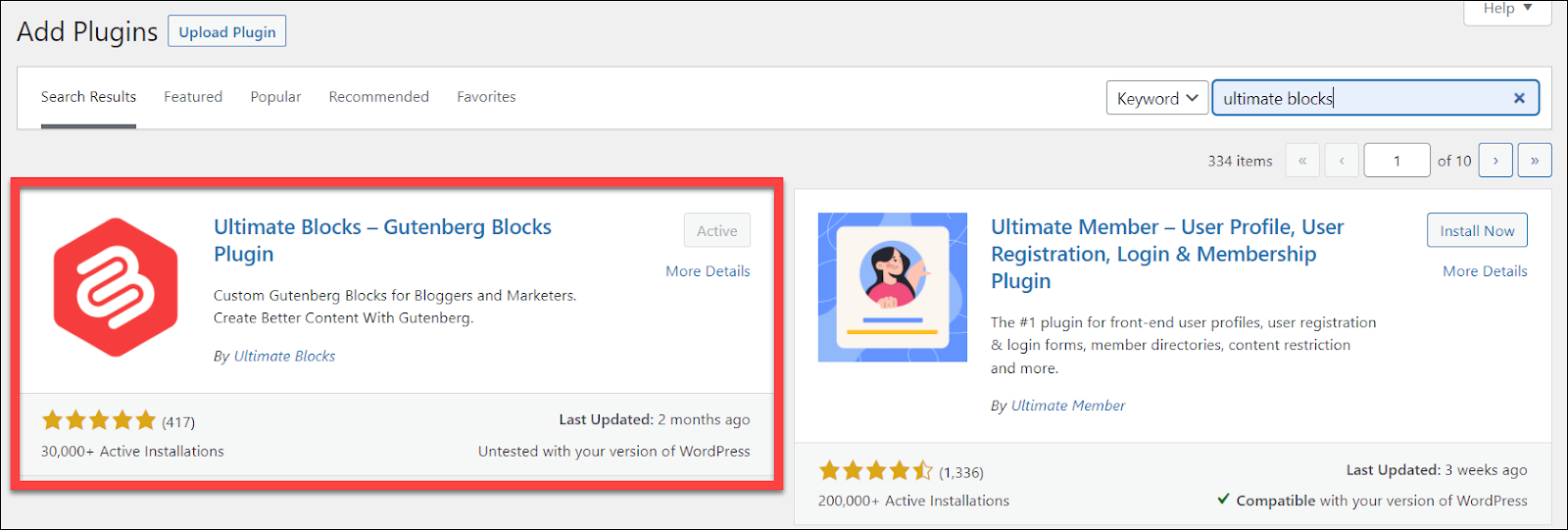The image size is (1568, 530).
Task: Click Install Now for Ultimate Member
Action: click(x=1477, y=230)
